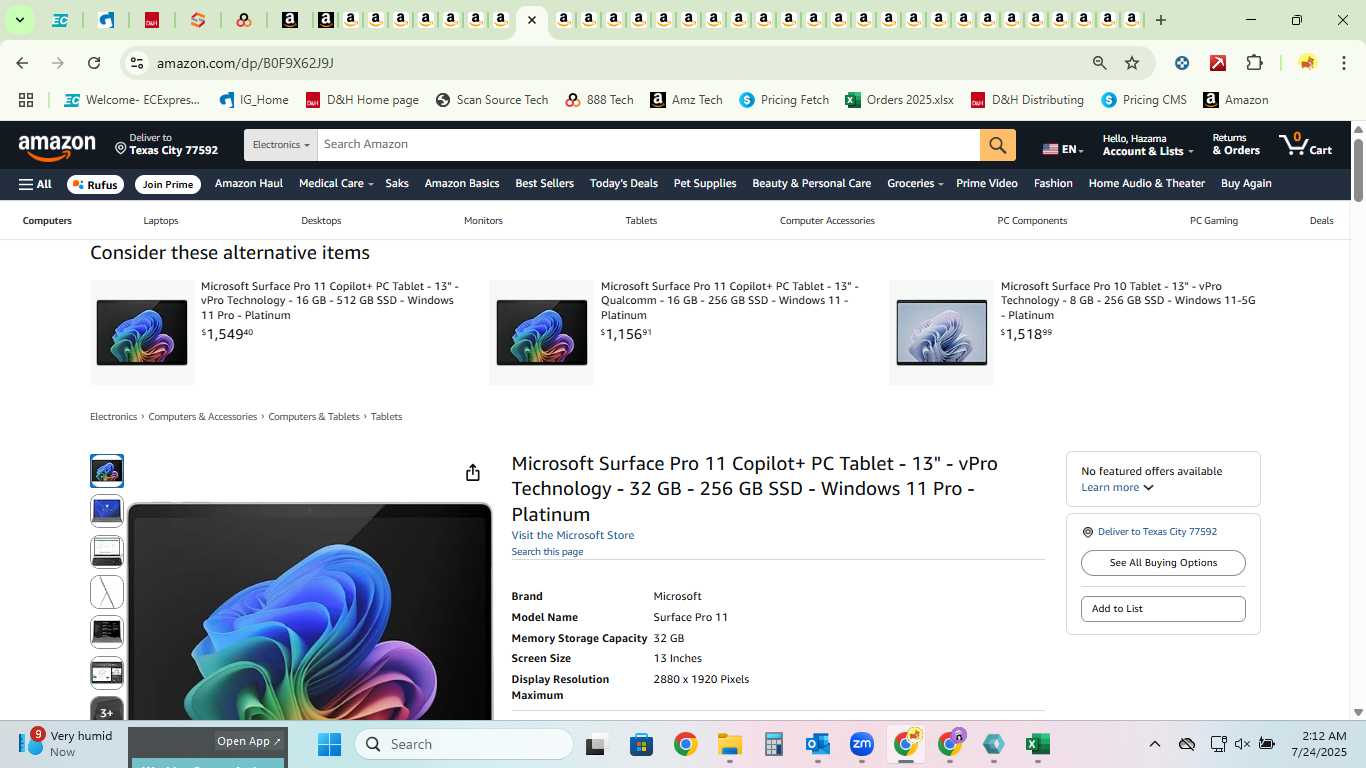Open Returns & Orders
1366x768 pixels.
click(1236, 145)
